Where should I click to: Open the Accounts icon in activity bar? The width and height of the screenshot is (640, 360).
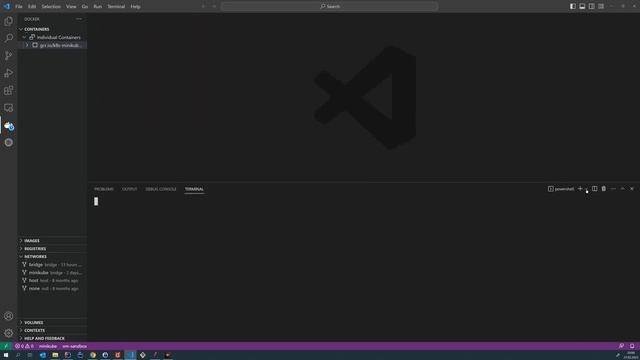pos(9,316)
